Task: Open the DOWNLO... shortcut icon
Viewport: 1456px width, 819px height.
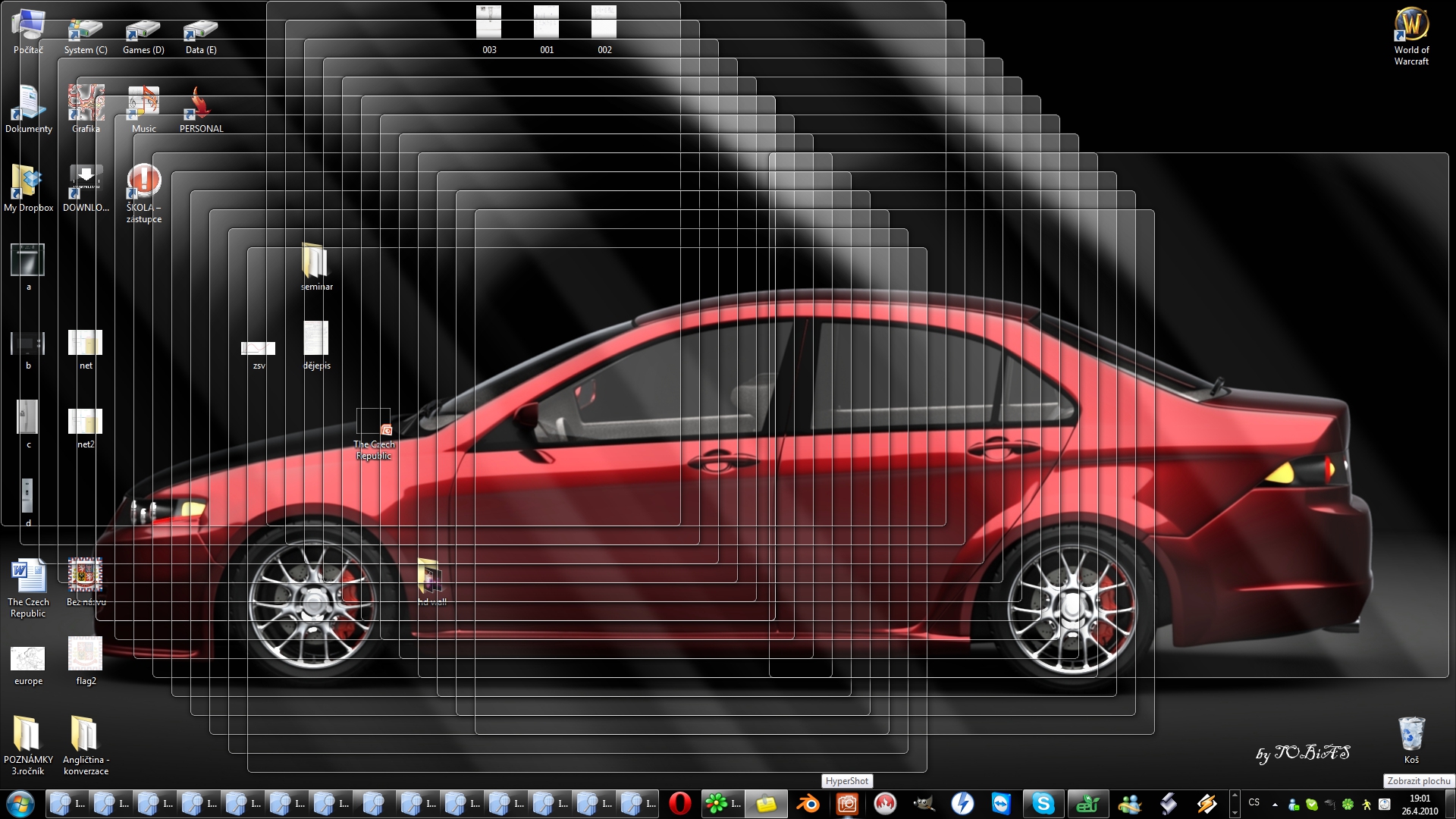Action: pyautogui.click(x=86, y=188)
